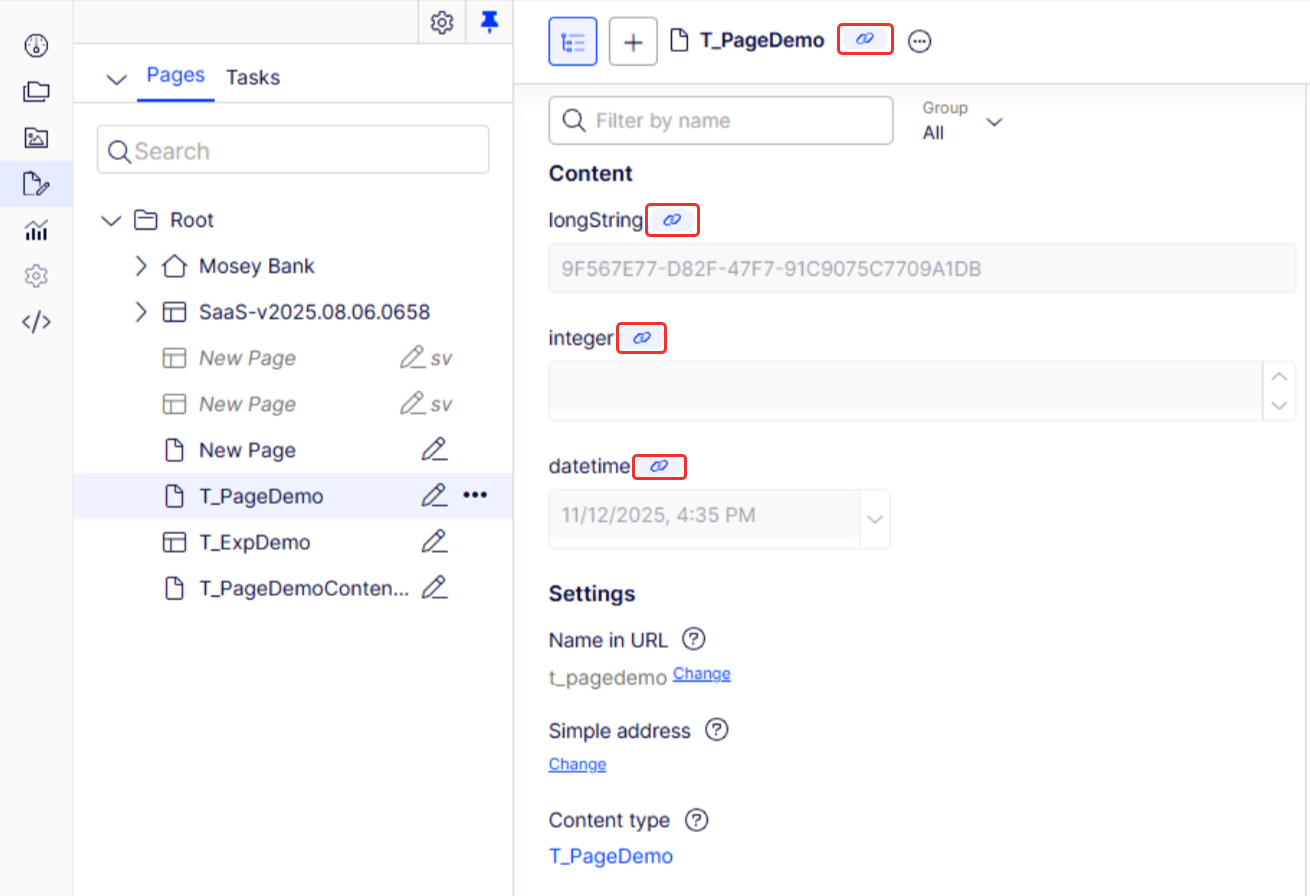Select the second italic New Page item

point(247,404)
